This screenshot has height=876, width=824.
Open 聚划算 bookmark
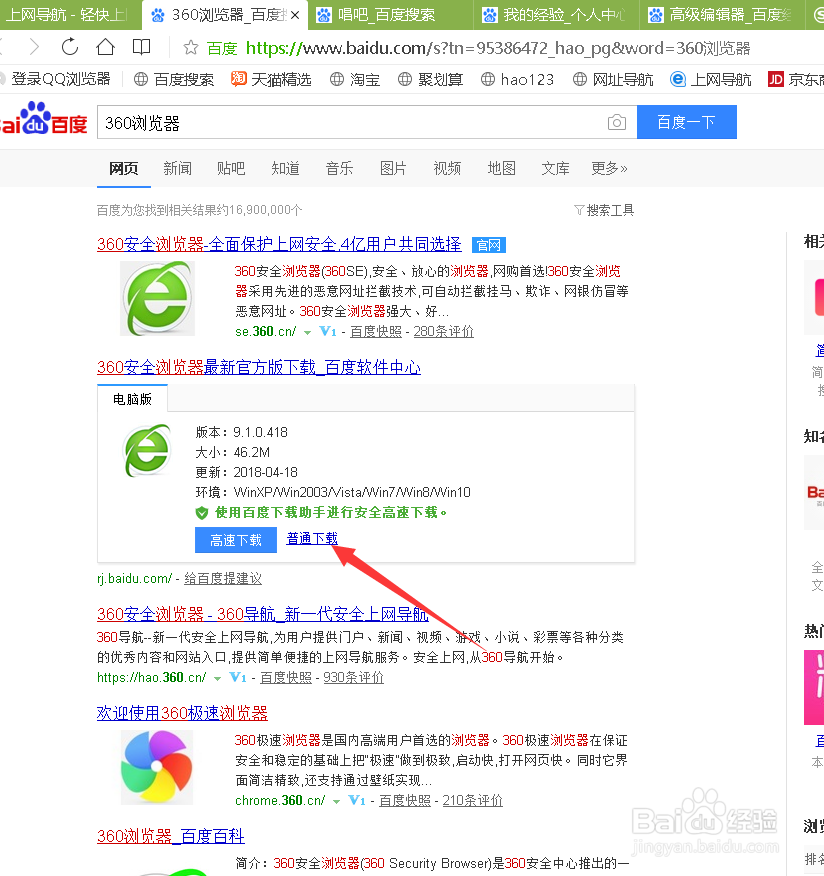tap(430, 79)
